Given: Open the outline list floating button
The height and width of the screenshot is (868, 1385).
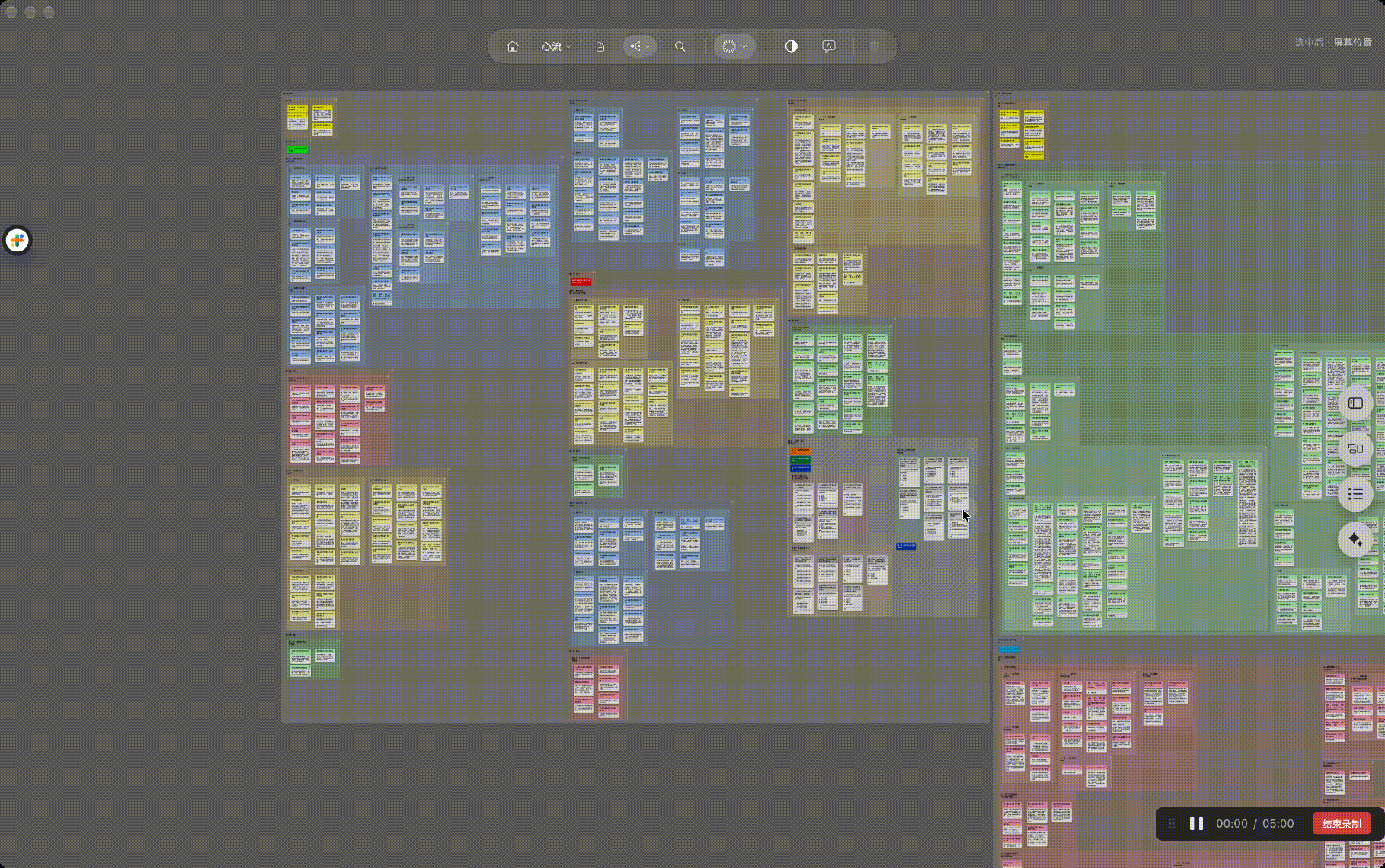Looking at the screenshot, I should (x=1355, y=494).
